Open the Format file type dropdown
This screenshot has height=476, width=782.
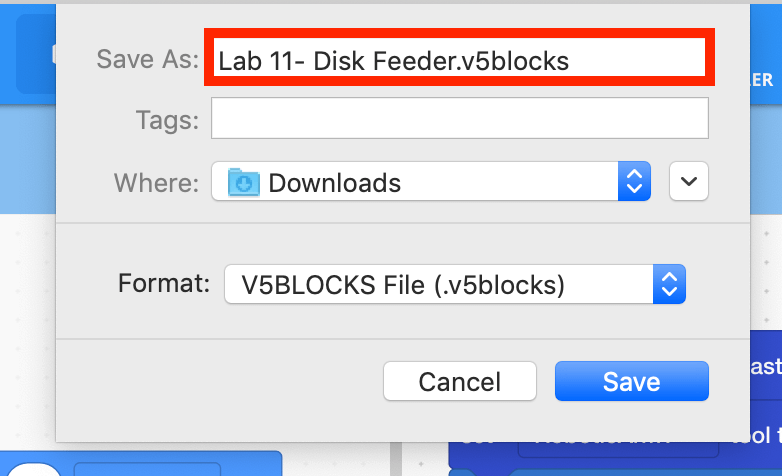455,285
